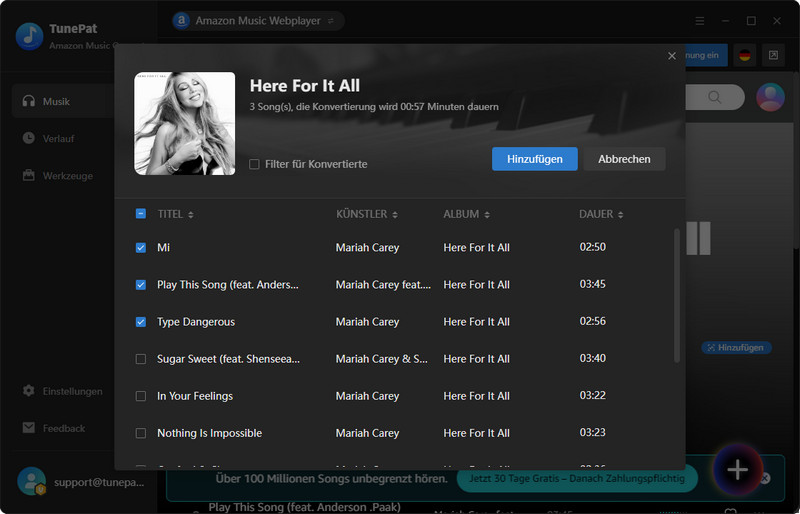Uncheck the song Mi
This screenshot has height=514, width=800.
(141, 248)
